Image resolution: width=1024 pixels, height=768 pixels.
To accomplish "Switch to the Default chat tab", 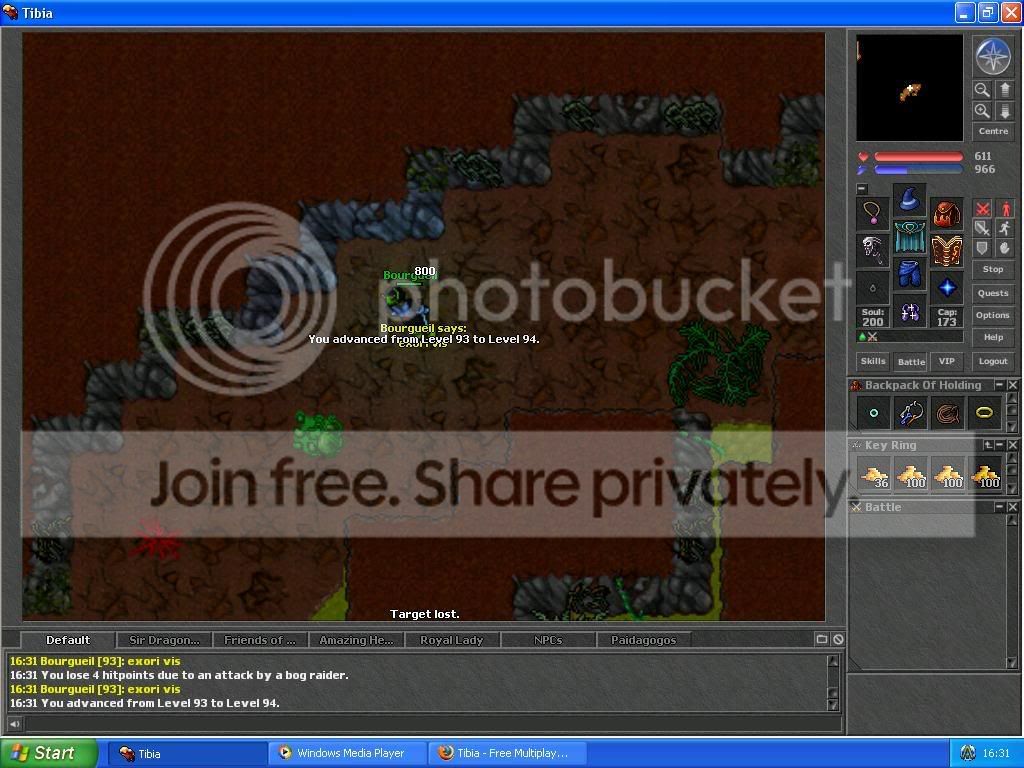I will click(68, 640).
